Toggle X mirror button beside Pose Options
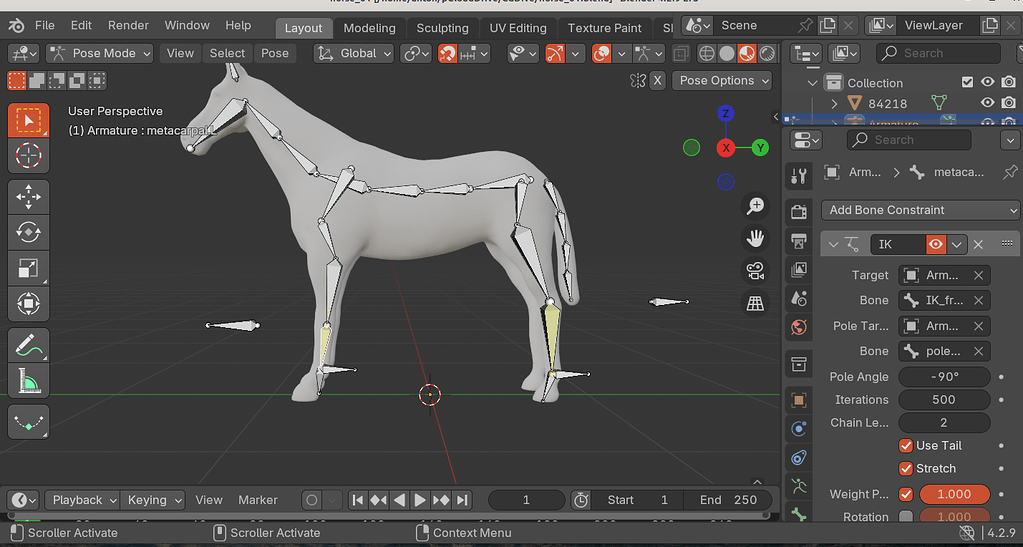Viewport: 1023px width, 547px height. coord(658,81)
